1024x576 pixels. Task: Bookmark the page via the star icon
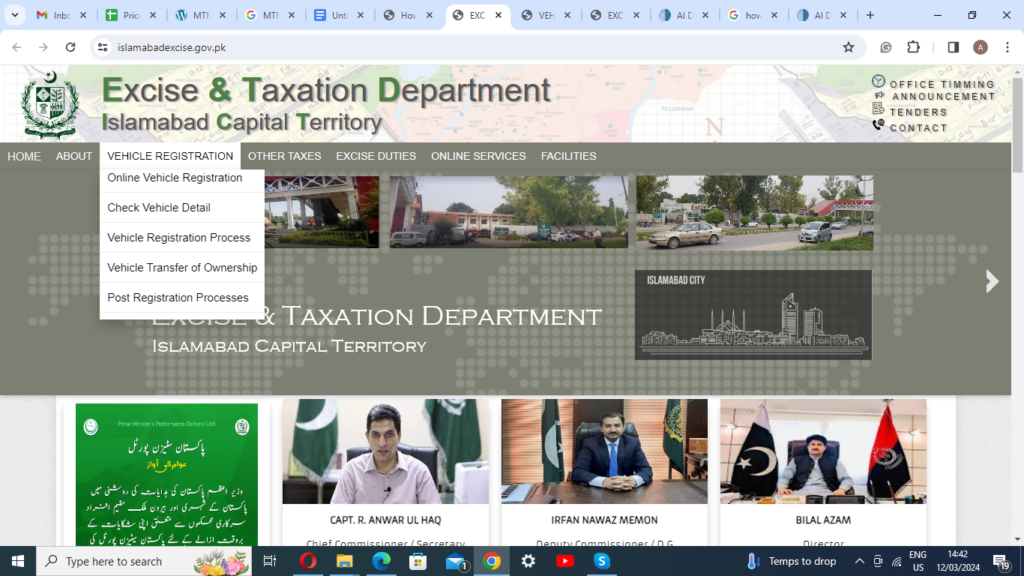click(850, 46)
